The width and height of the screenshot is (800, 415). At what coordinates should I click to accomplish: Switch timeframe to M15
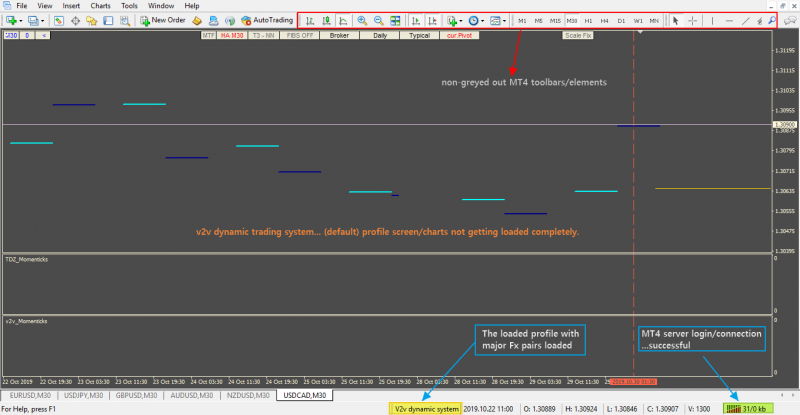(555, 21)
